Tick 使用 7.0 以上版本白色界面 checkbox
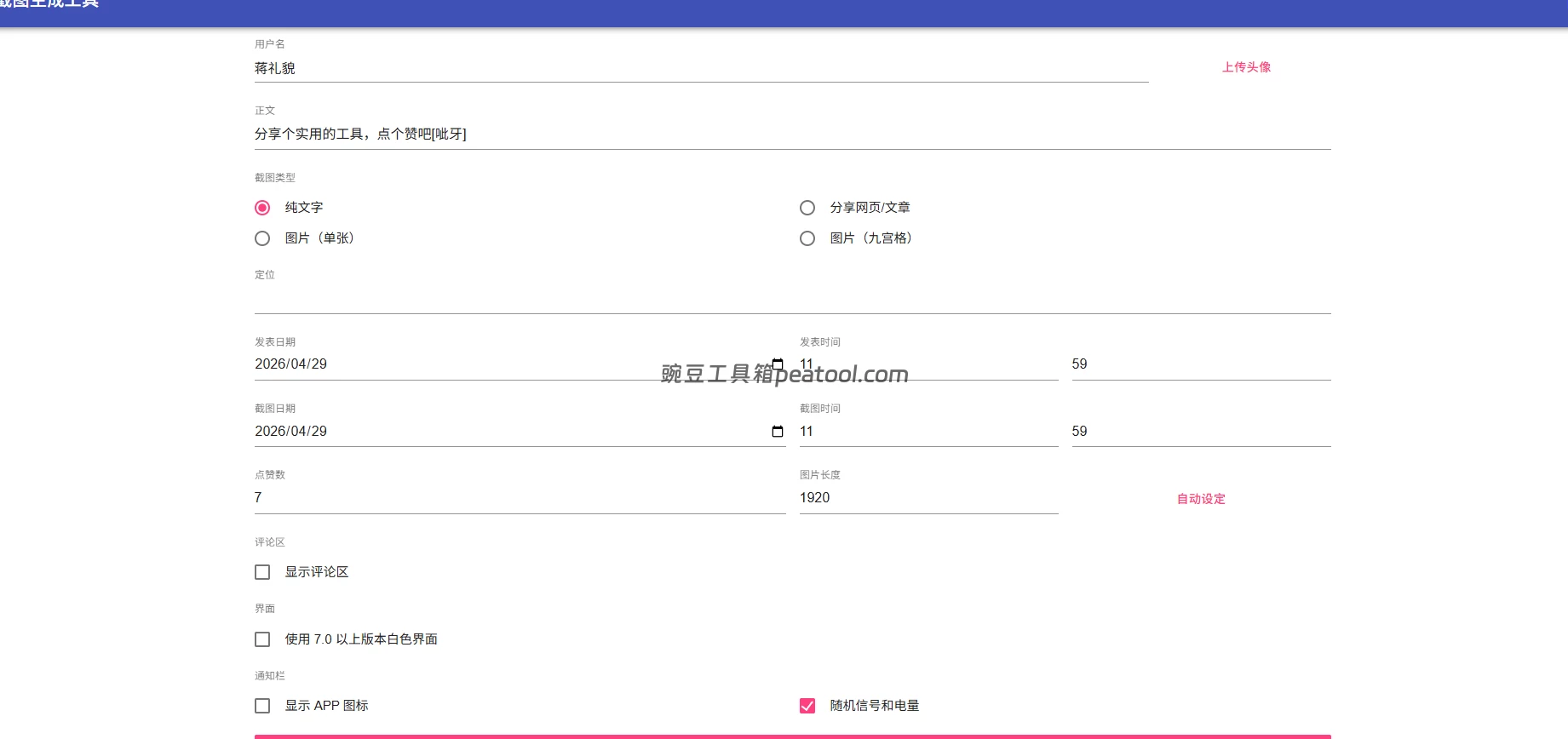The width and height of the screenshot is (1568, 739). coord(262,639)
